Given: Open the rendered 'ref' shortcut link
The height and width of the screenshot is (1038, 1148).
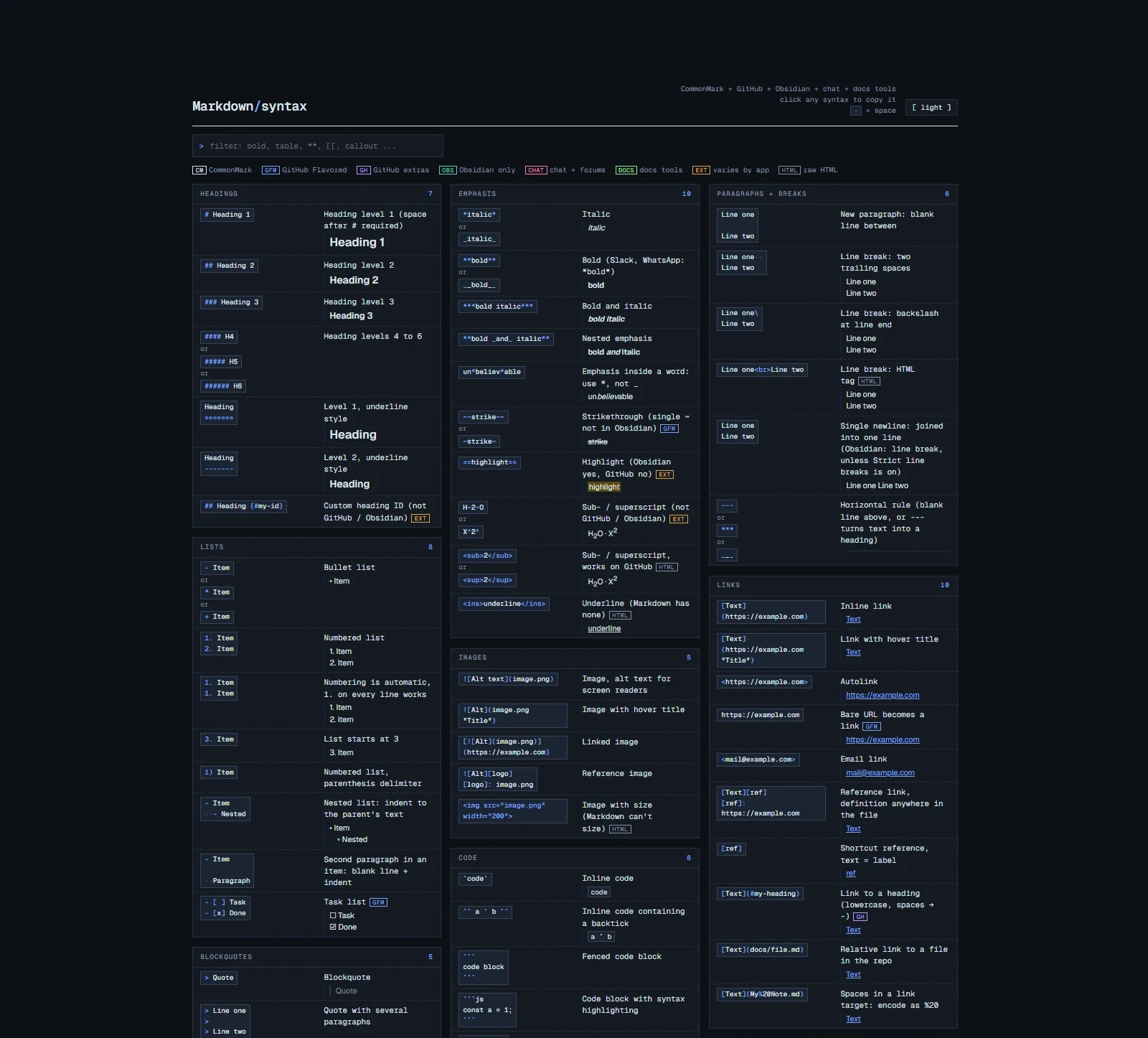Looking at the screenshot, I should pyautogui.click(x=851, y=874).
